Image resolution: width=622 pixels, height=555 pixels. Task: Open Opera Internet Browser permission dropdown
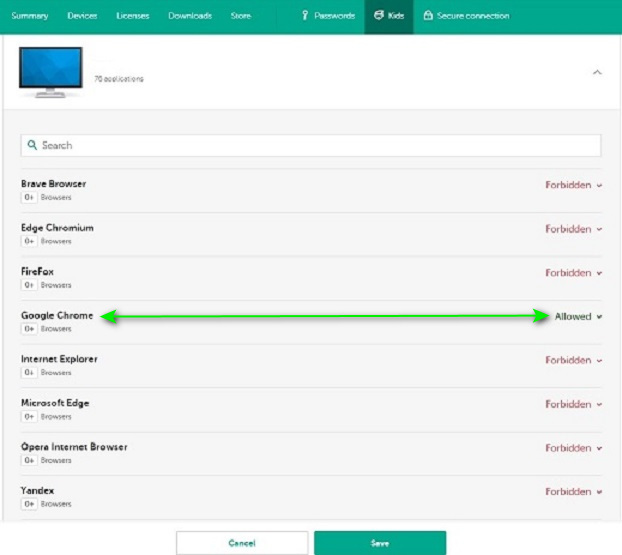click(574, 448)
